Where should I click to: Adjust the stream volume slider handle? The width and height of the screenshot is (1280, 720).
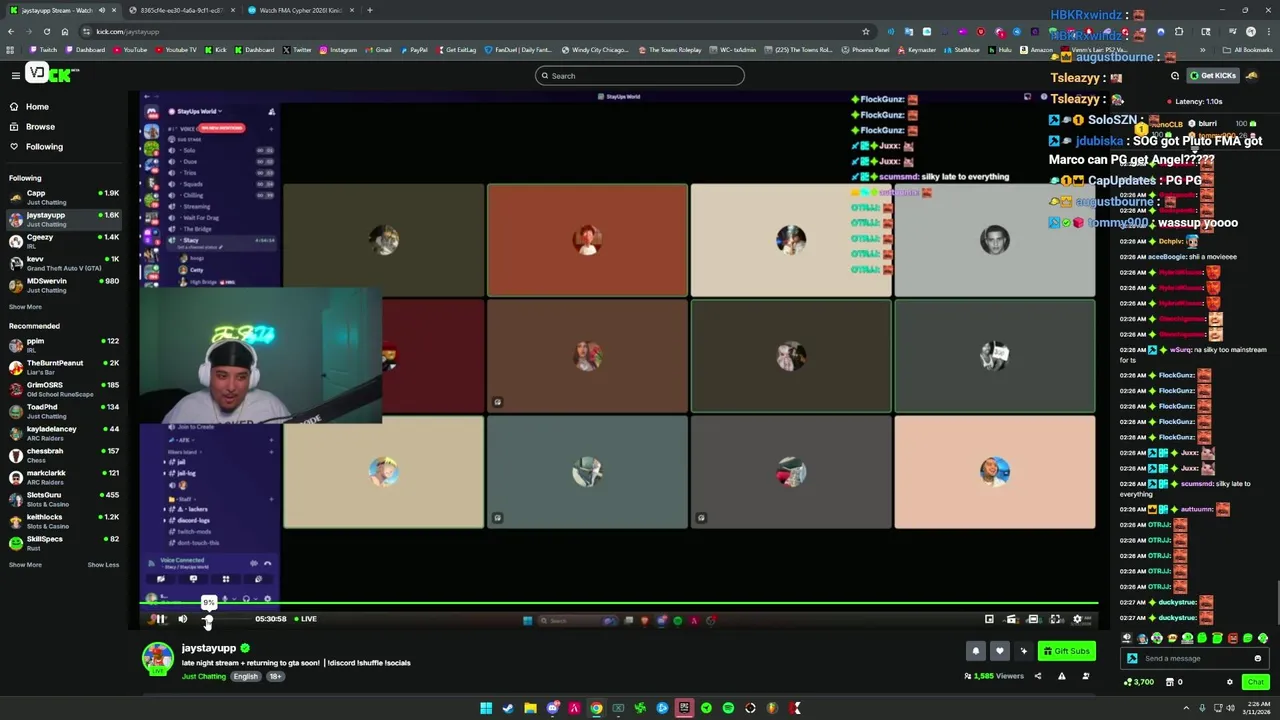pos(208,621)
